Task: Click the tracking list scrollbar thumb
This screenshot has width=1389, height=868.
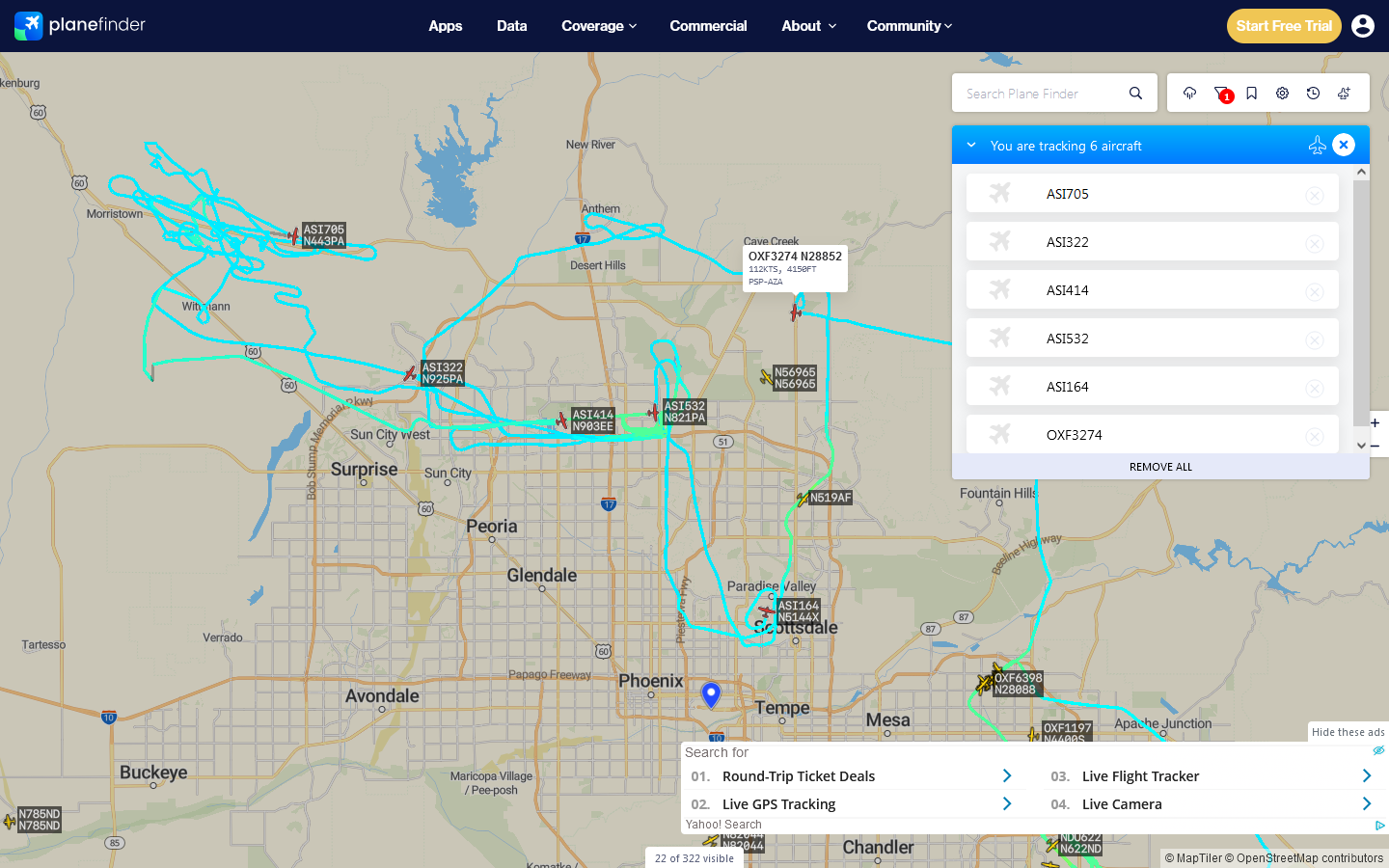Action: (1361, 302)
